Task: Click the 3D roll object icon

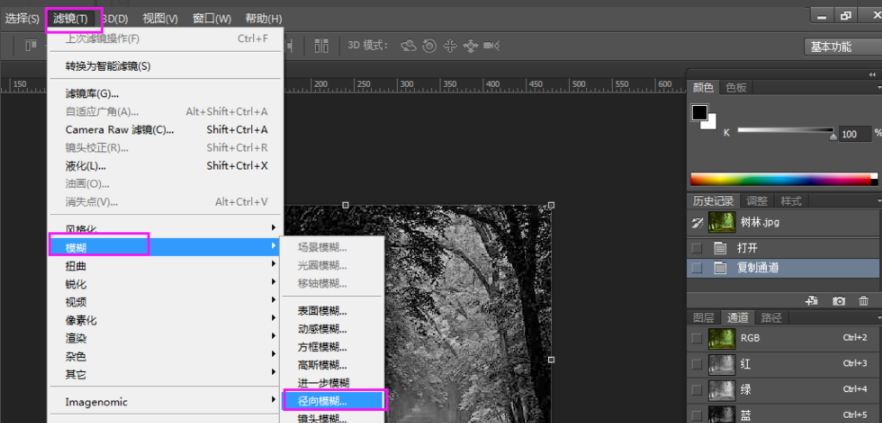Action: (x=429, y=46)
